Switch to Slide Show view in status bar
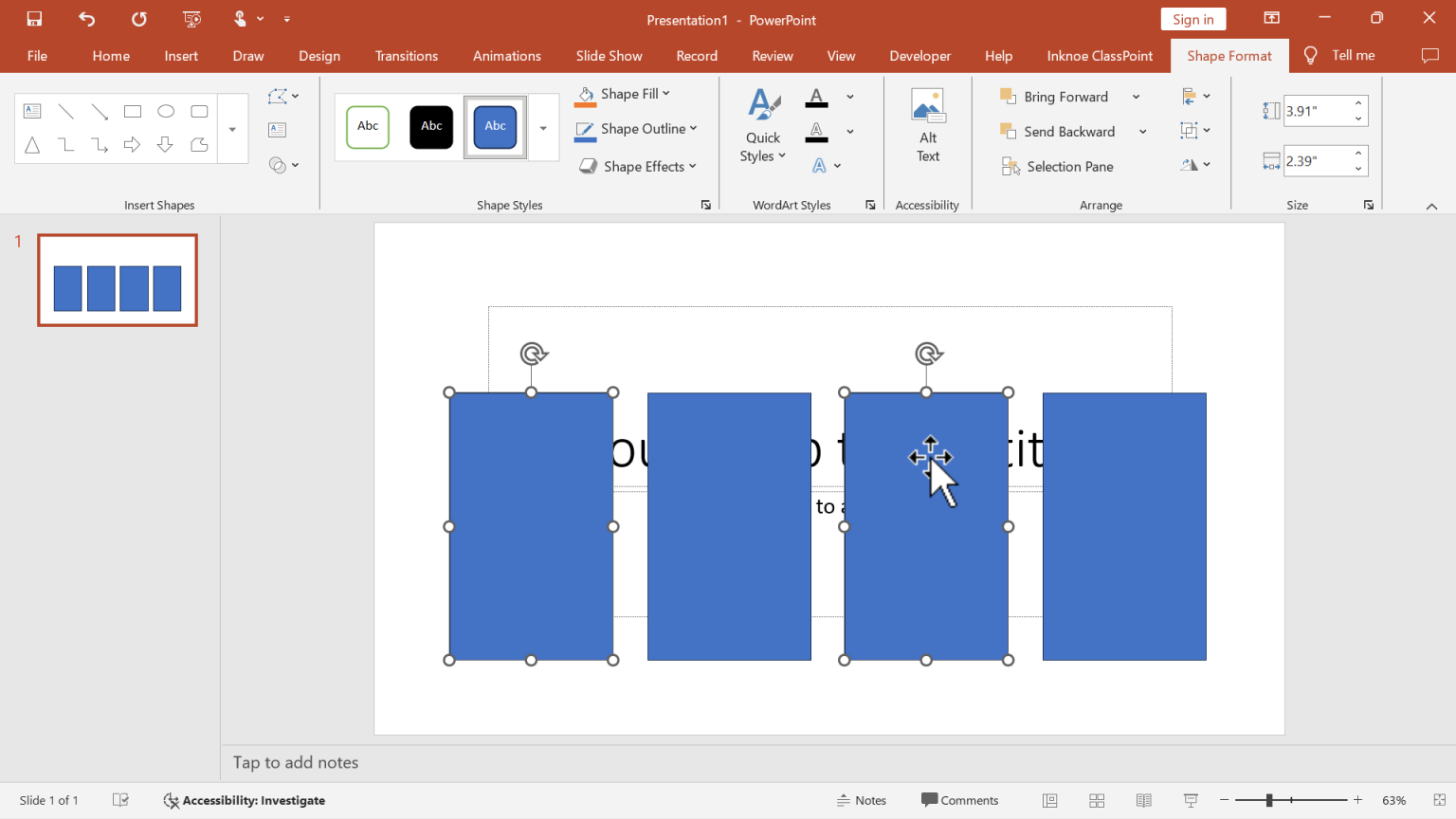 [x=1191, y=800]
